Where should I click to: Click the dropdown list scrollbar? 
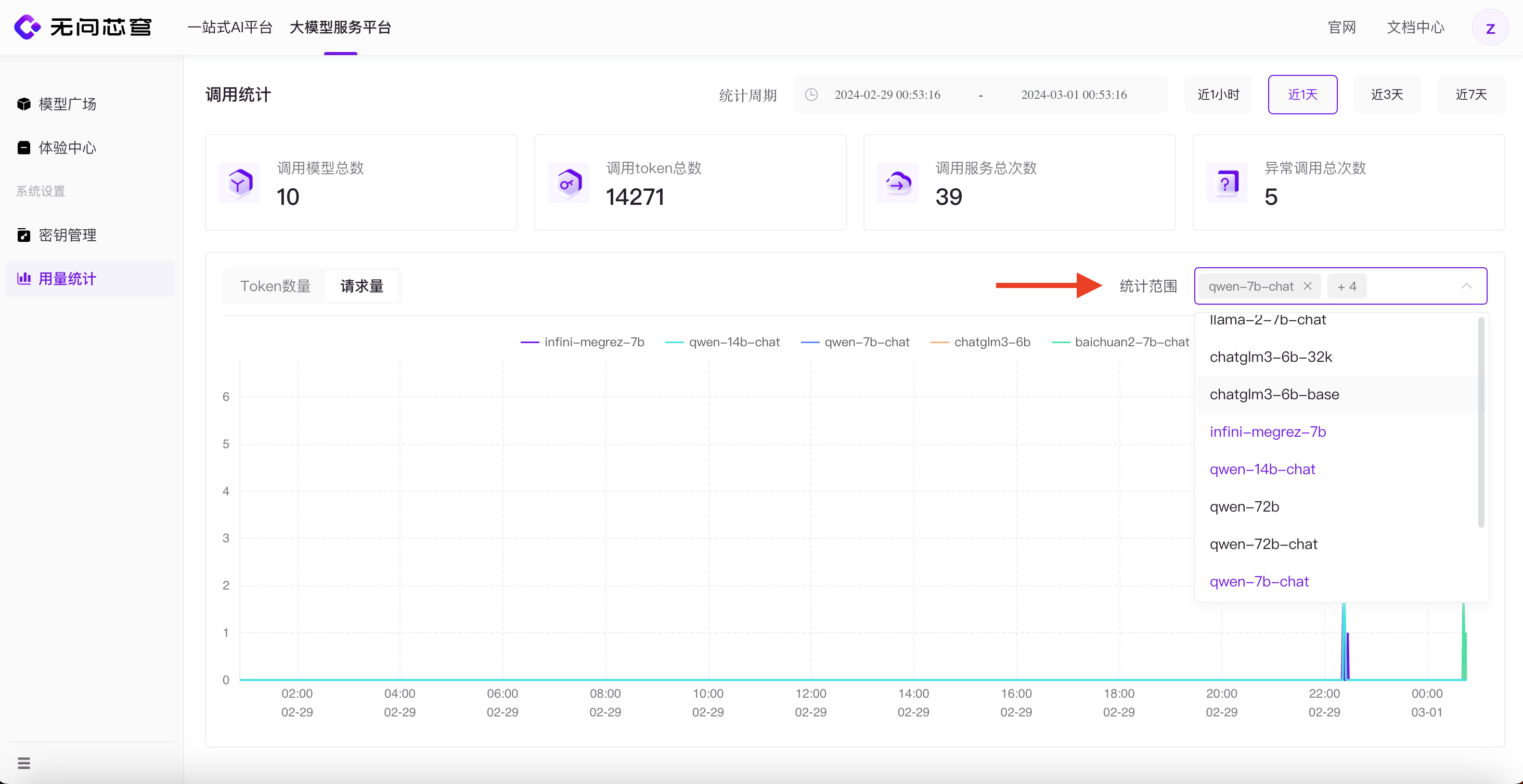click(x=1481, y=423)
